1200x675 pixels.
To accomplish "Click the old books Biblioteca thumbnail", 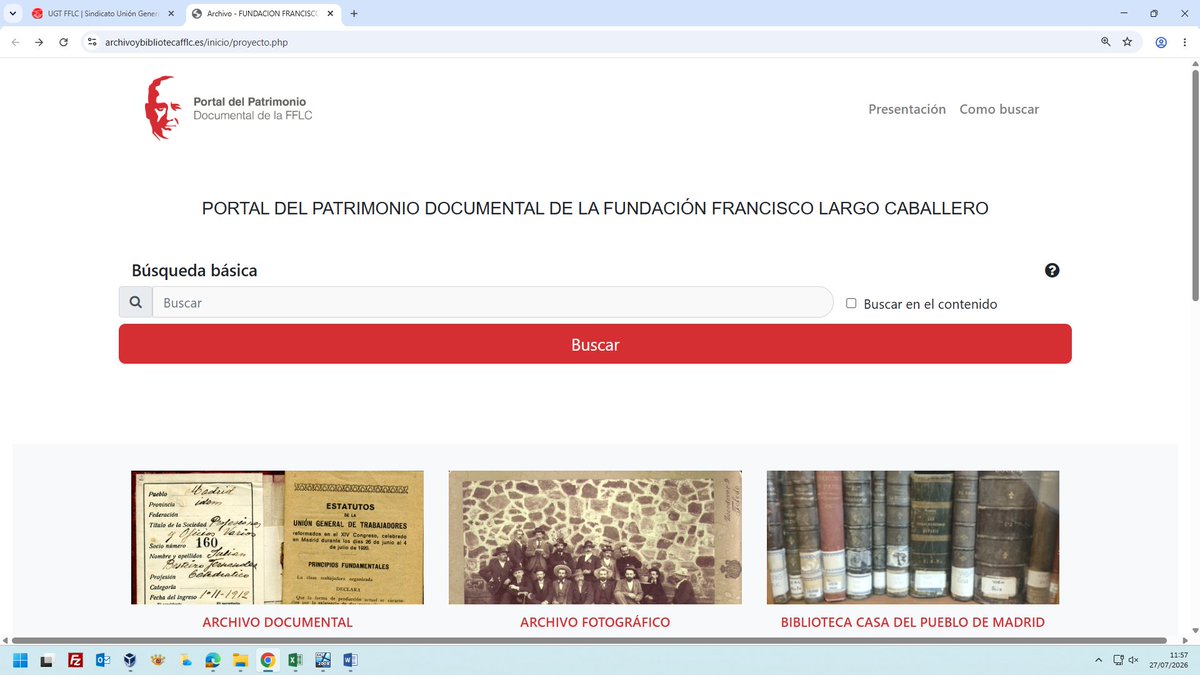I will 913,538.
